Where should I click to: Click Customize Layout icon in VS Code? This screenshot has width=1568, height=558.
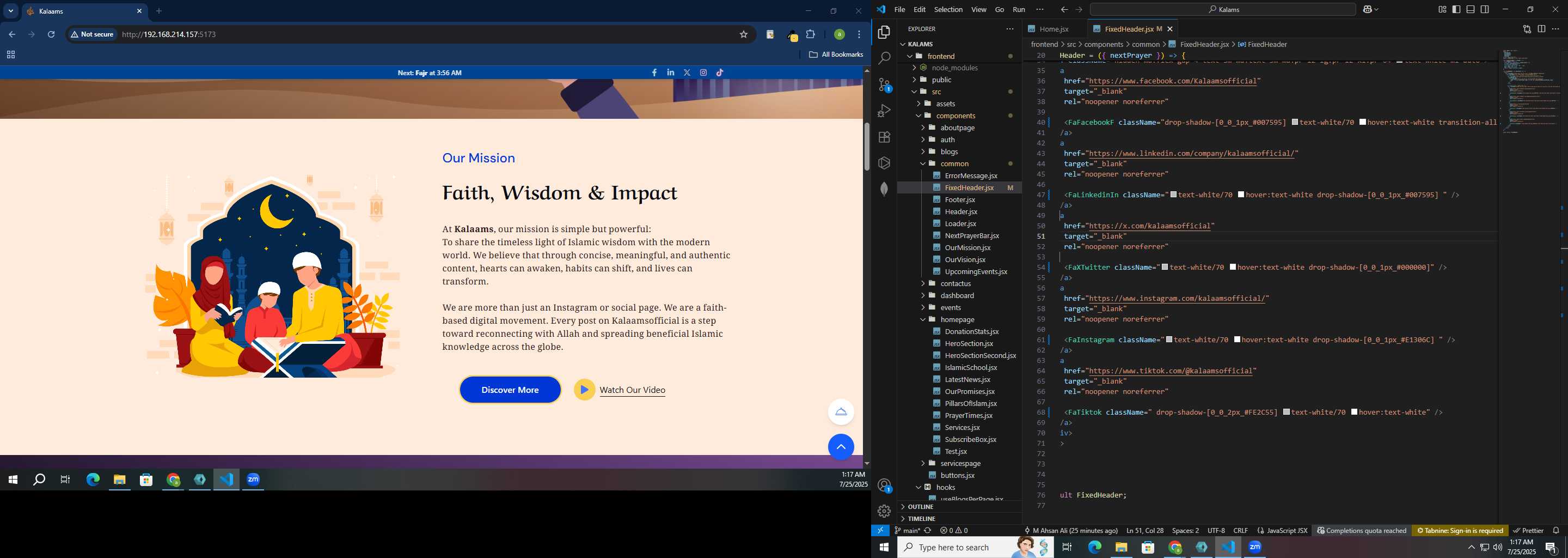click(1442, 10)
